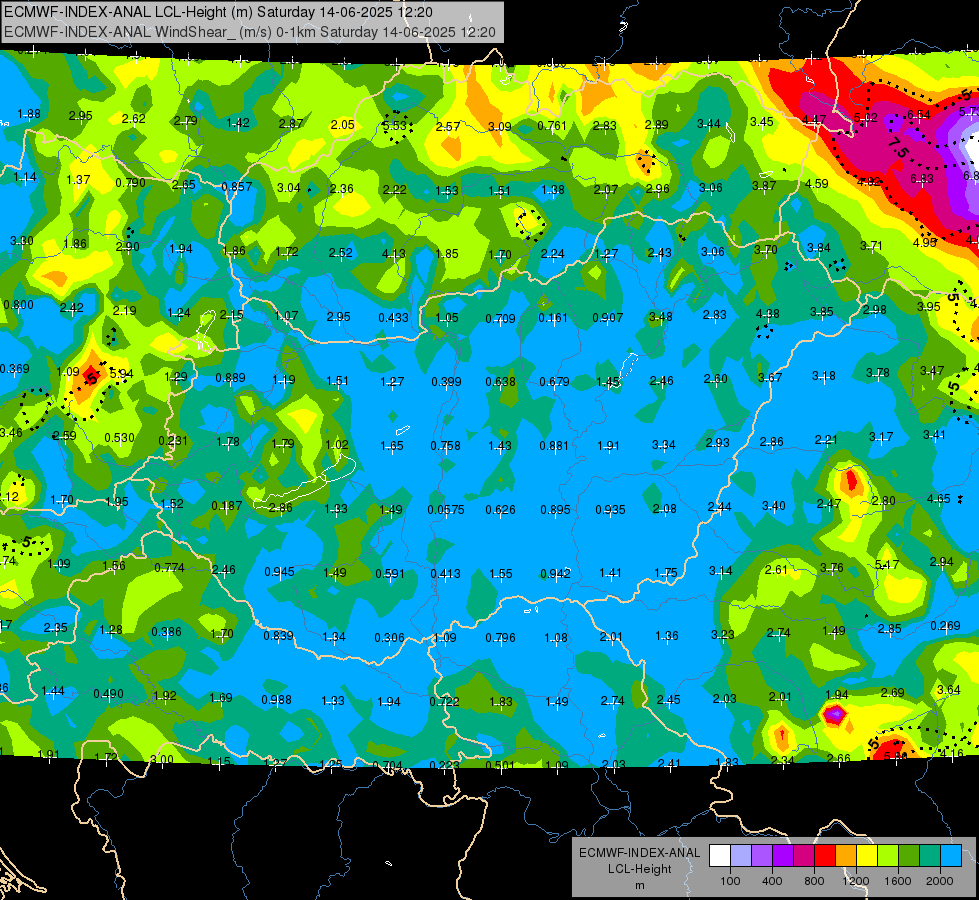
Task: Click the wind shear value 0.889
Action: [x=230, y=378]
